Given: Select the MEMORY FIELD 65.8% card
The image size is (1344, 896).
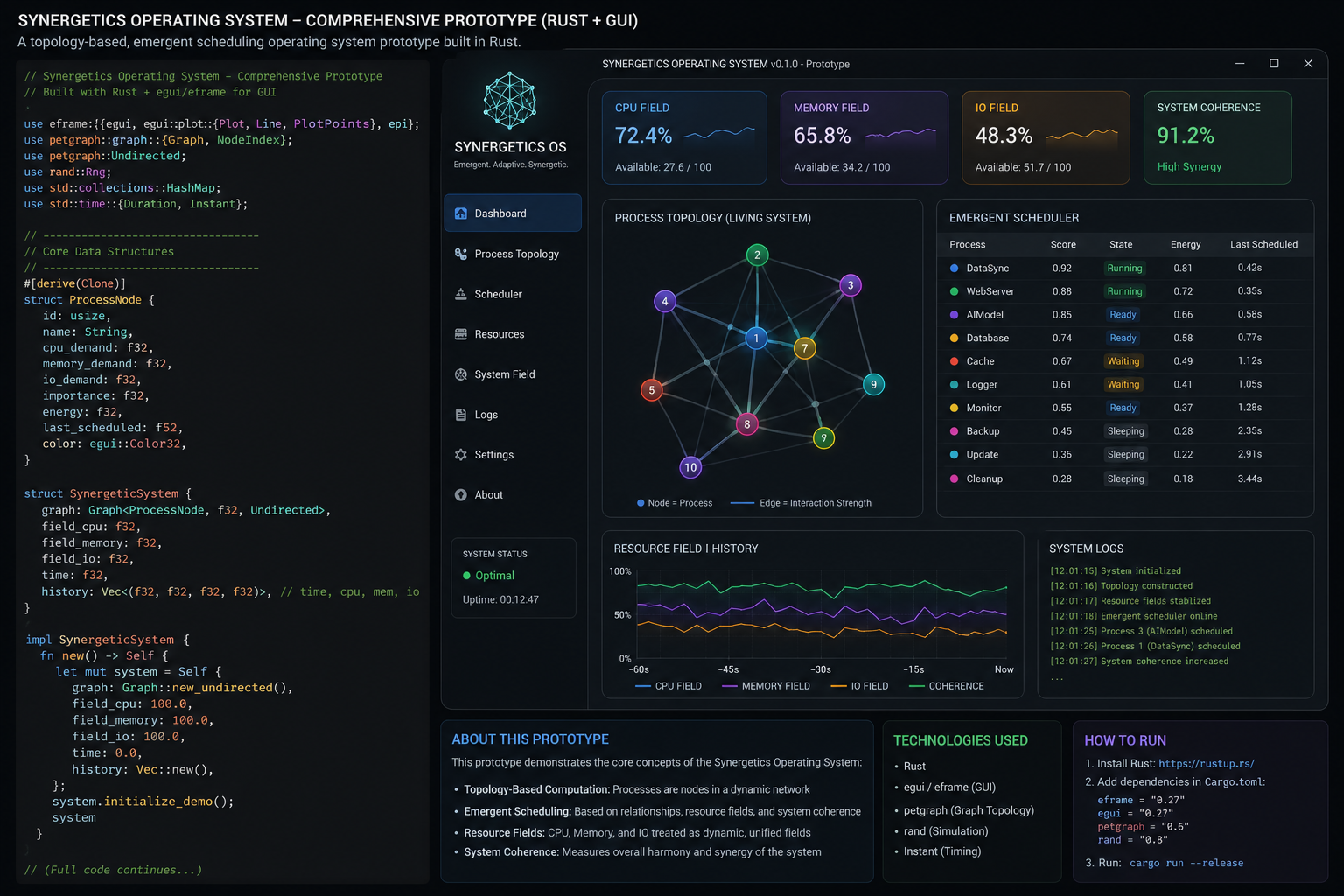Looking at the screenshot, I should click(864, 137).
